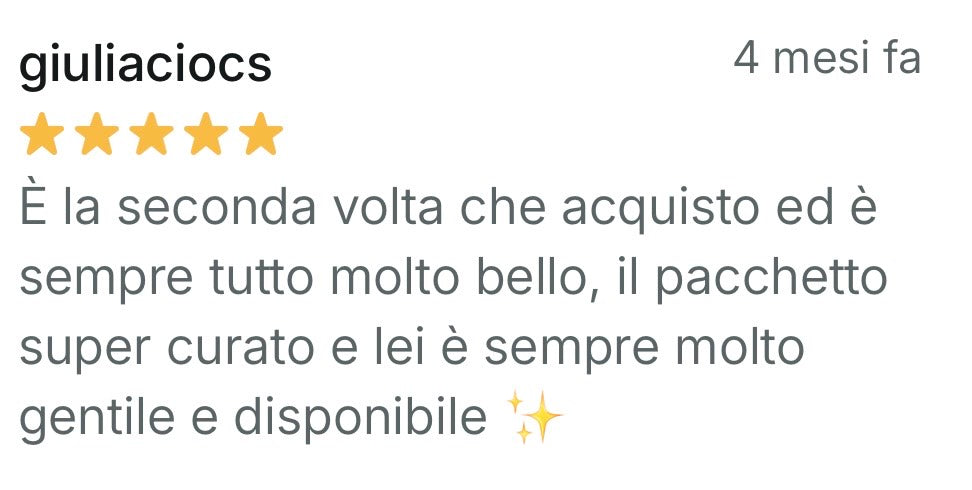Click the word 'volta' in review
This screenshot has width=972, height=490.
pyautogui.click(x=388, y=208)
